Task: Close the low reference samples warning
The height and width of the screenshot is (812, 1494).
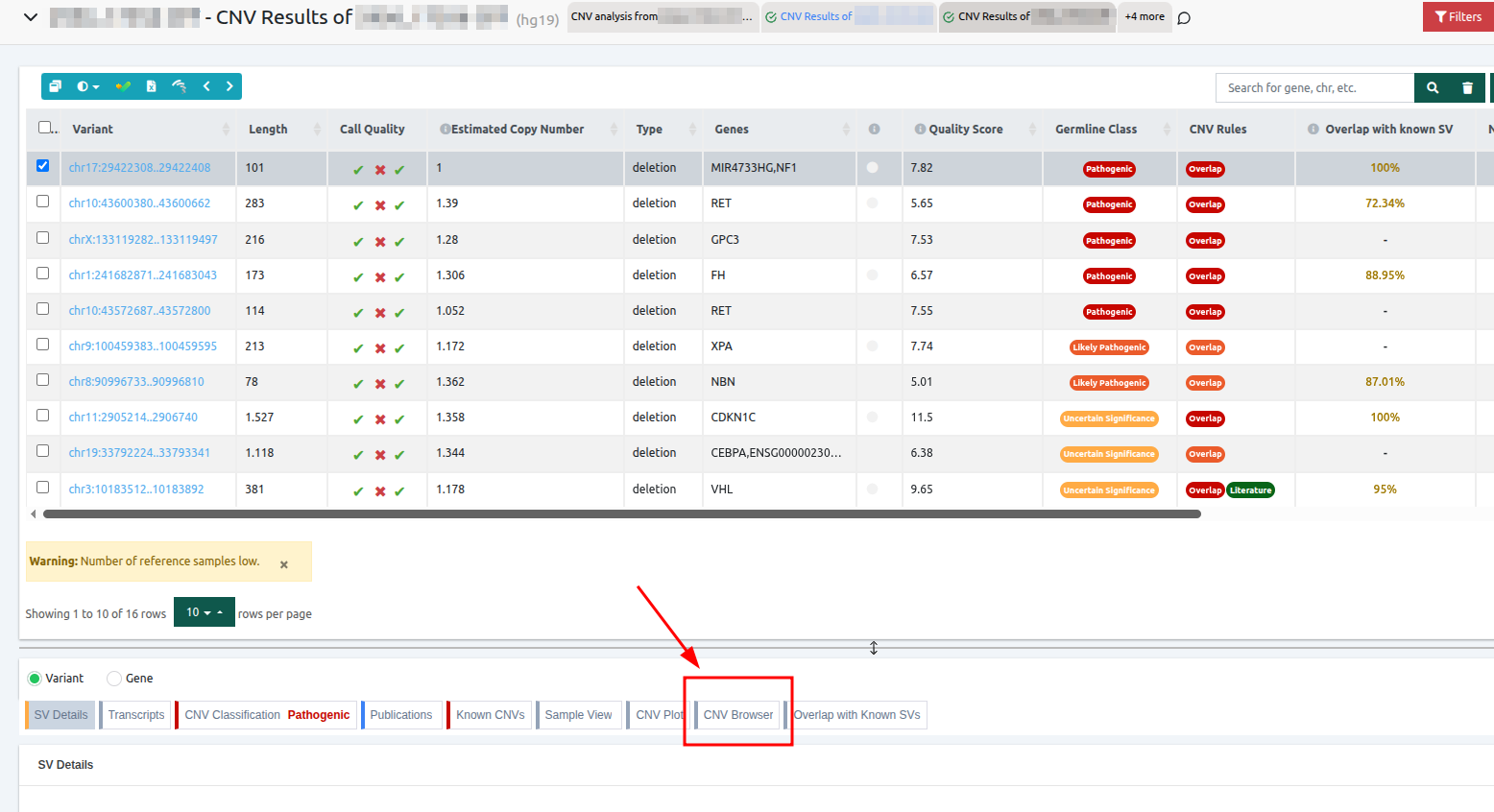Action: click(284, 564)
